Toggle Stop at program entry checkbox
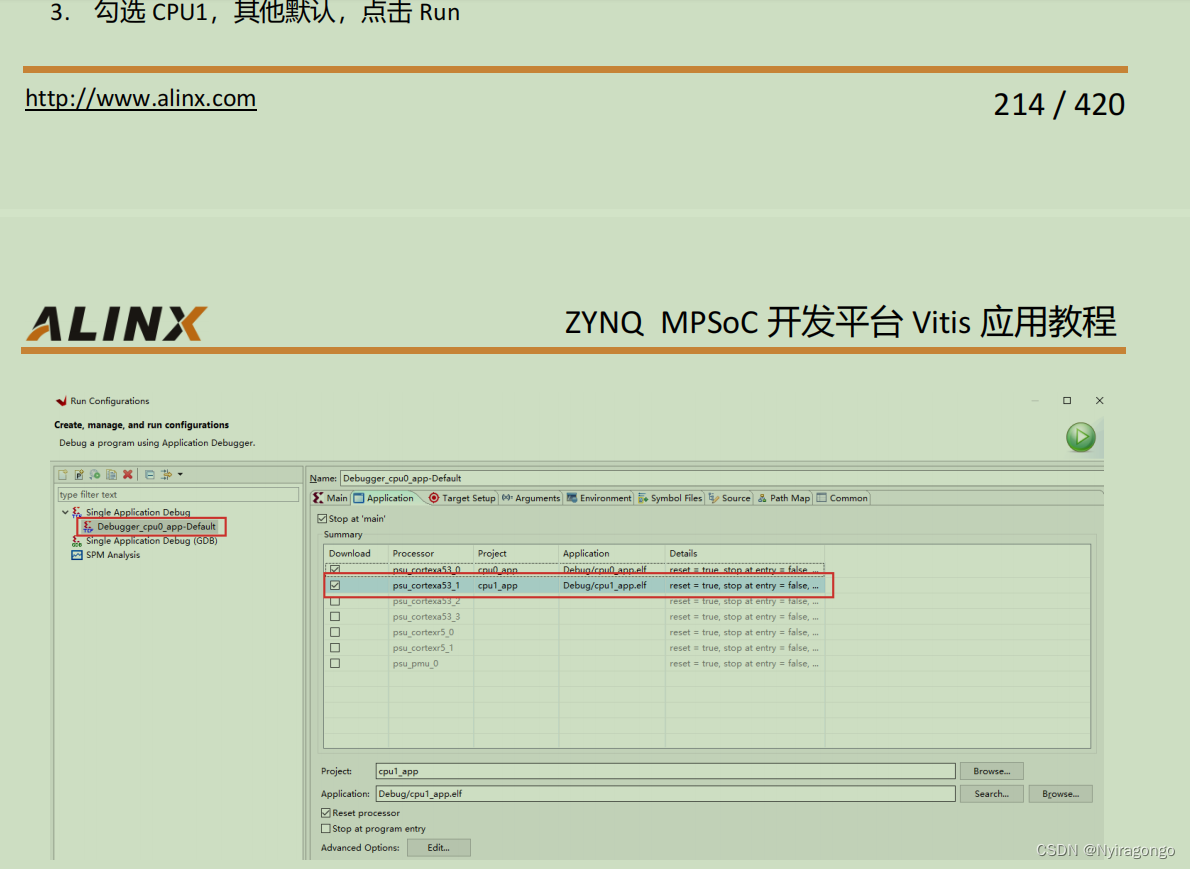The image size is (1190, 869). click(326, 829)
